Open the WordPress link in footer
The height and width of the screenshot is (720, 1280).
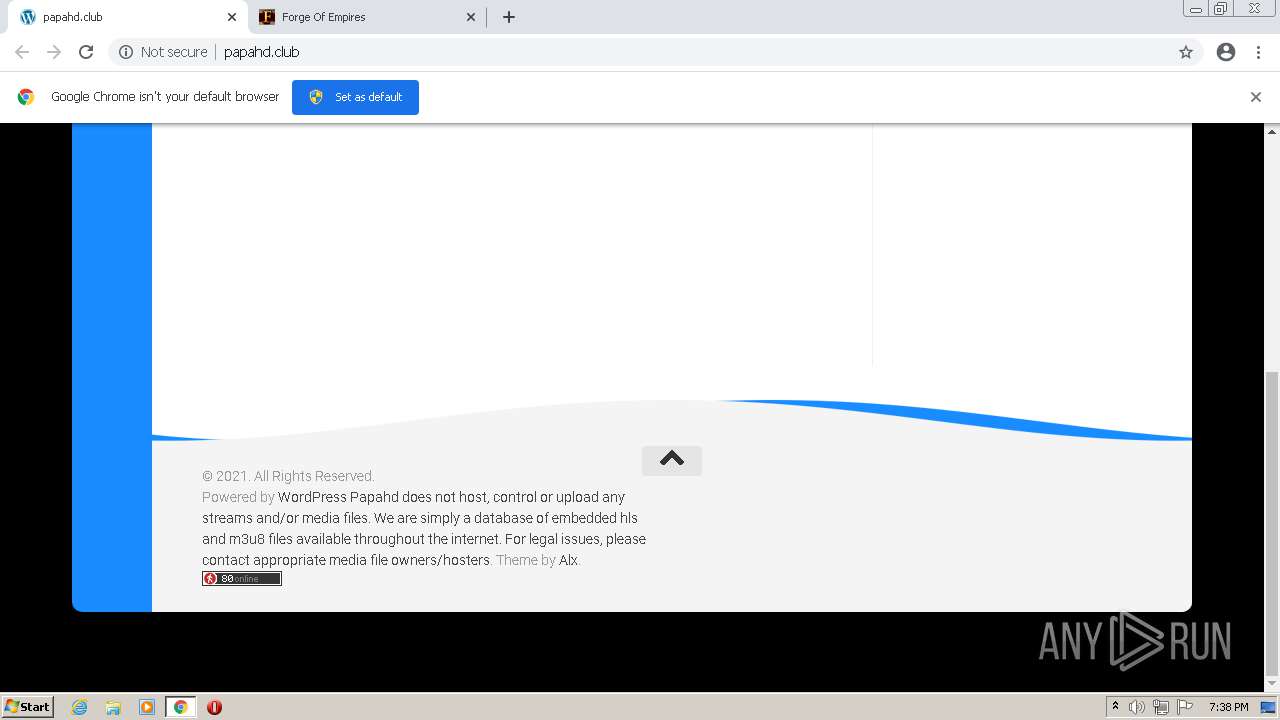(312, 497)
